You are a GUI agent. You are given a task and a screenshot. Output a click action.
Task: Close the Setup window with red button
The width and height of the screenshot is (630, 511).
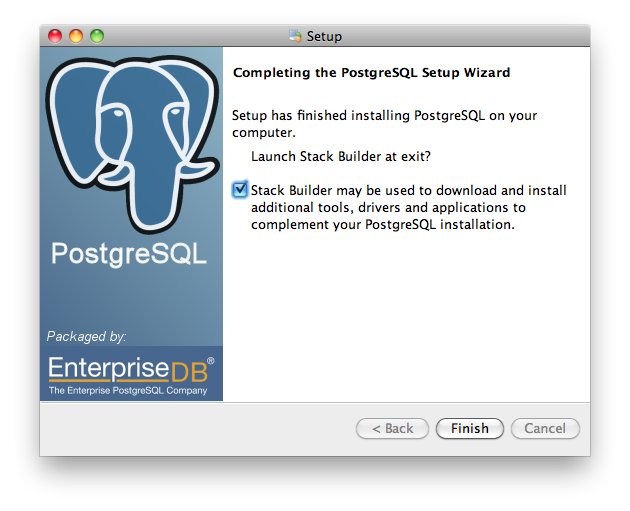tap(55, 36)
